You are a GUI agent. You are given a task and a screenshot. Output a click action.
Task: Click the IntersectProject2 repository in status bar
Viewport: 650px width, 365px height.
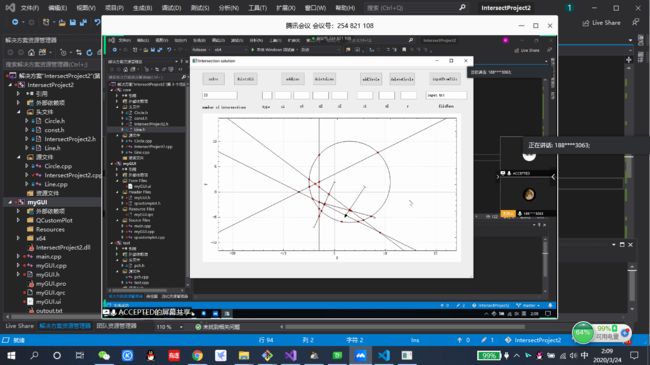533,340
